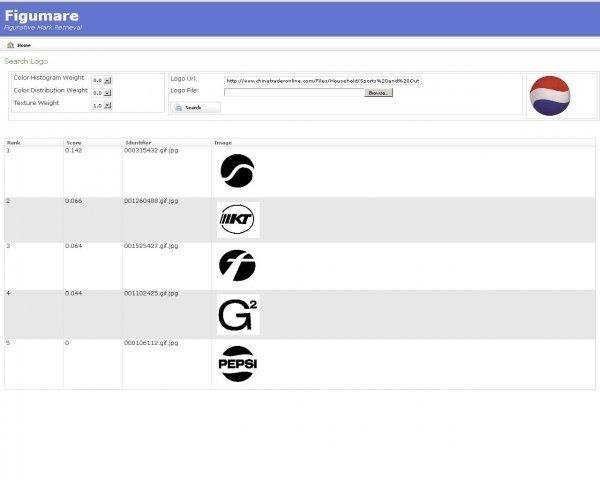Click the Logo Url label
Viewport: 600px width, 480px height.
[x=183, y=78]
